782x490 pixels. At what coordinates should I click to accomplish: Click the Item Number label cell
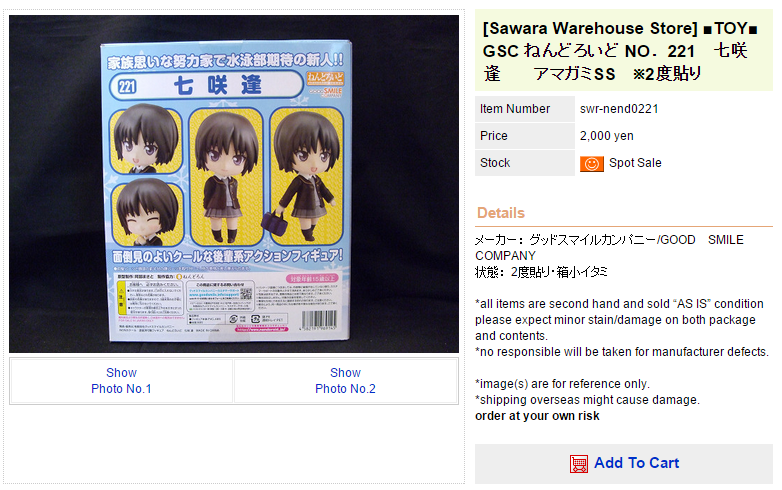point(525,109)
